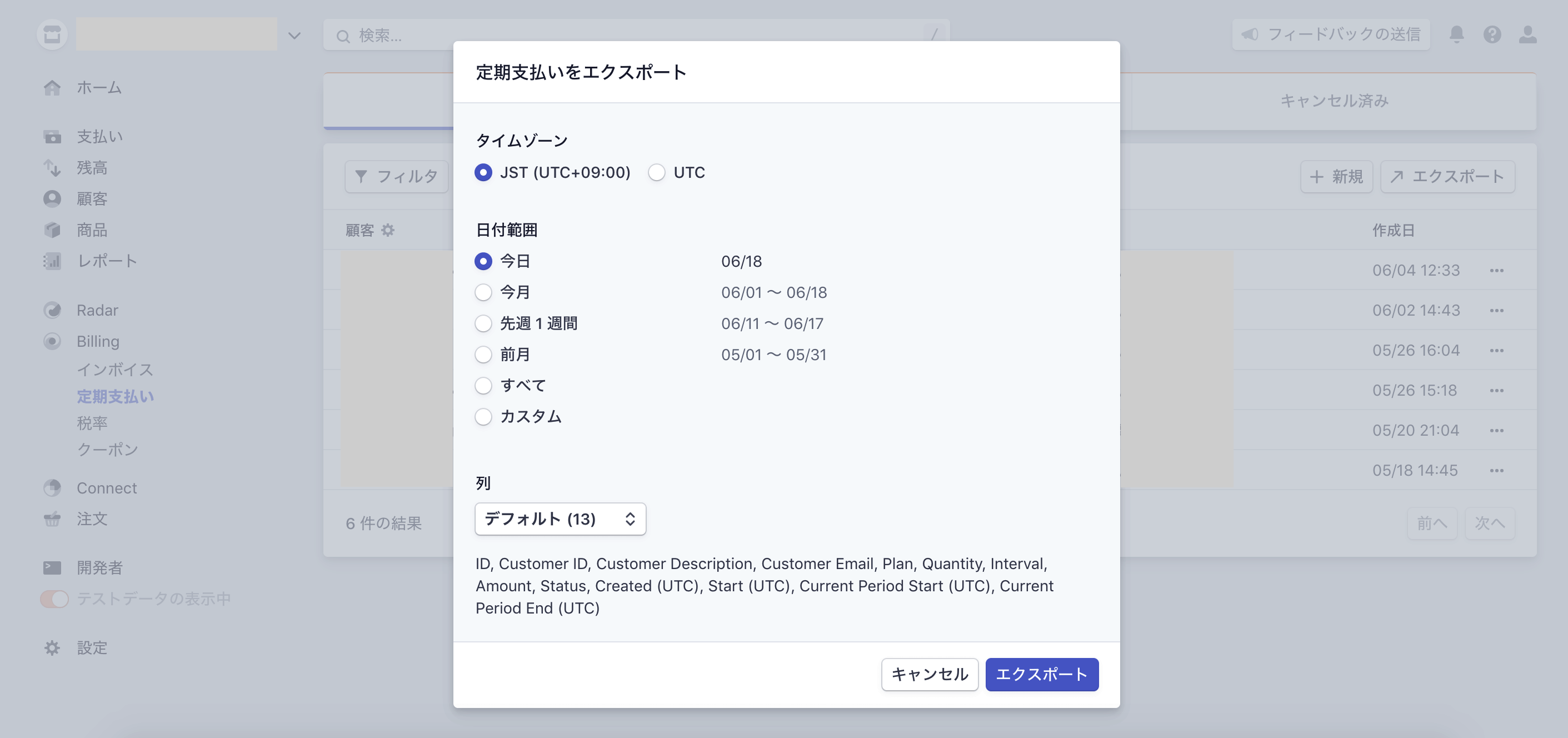This screenshot has width=1568, height=738.
Task: Open the 商品 products section
Action: [x=52, y=230]
